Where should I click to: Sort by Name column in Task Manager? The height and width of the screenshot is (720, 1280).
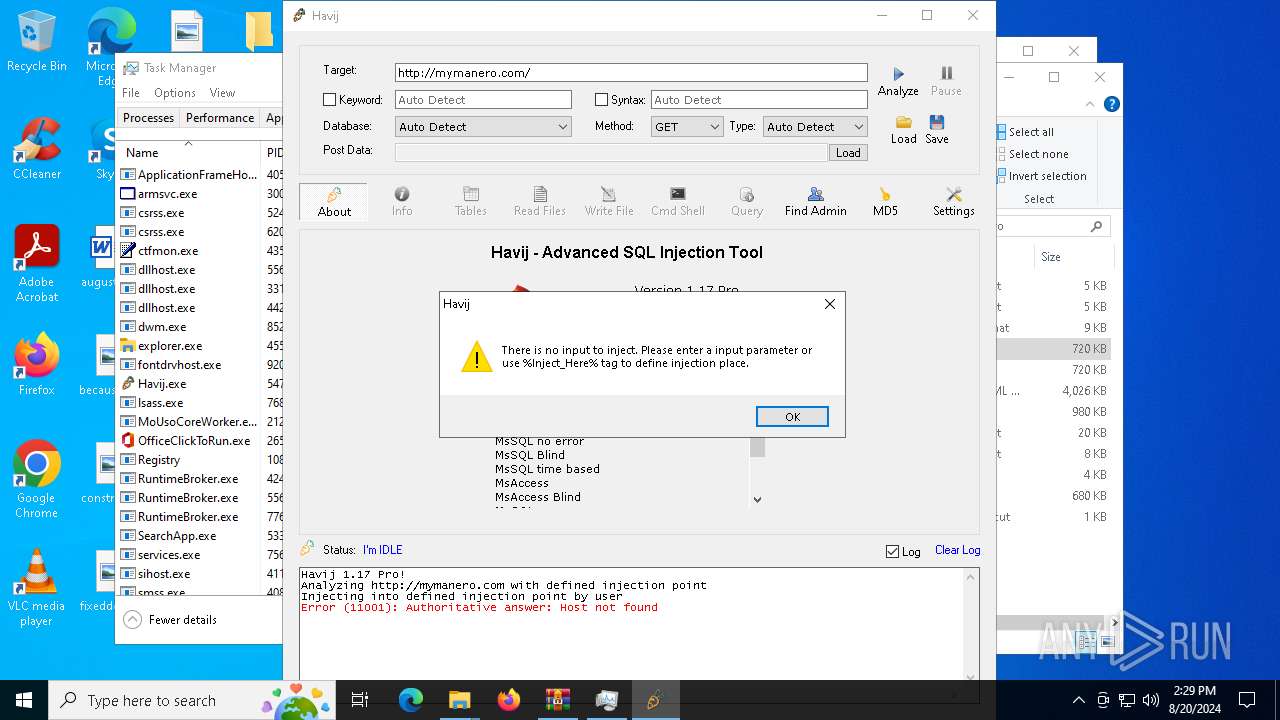click(x=142, y=153)
